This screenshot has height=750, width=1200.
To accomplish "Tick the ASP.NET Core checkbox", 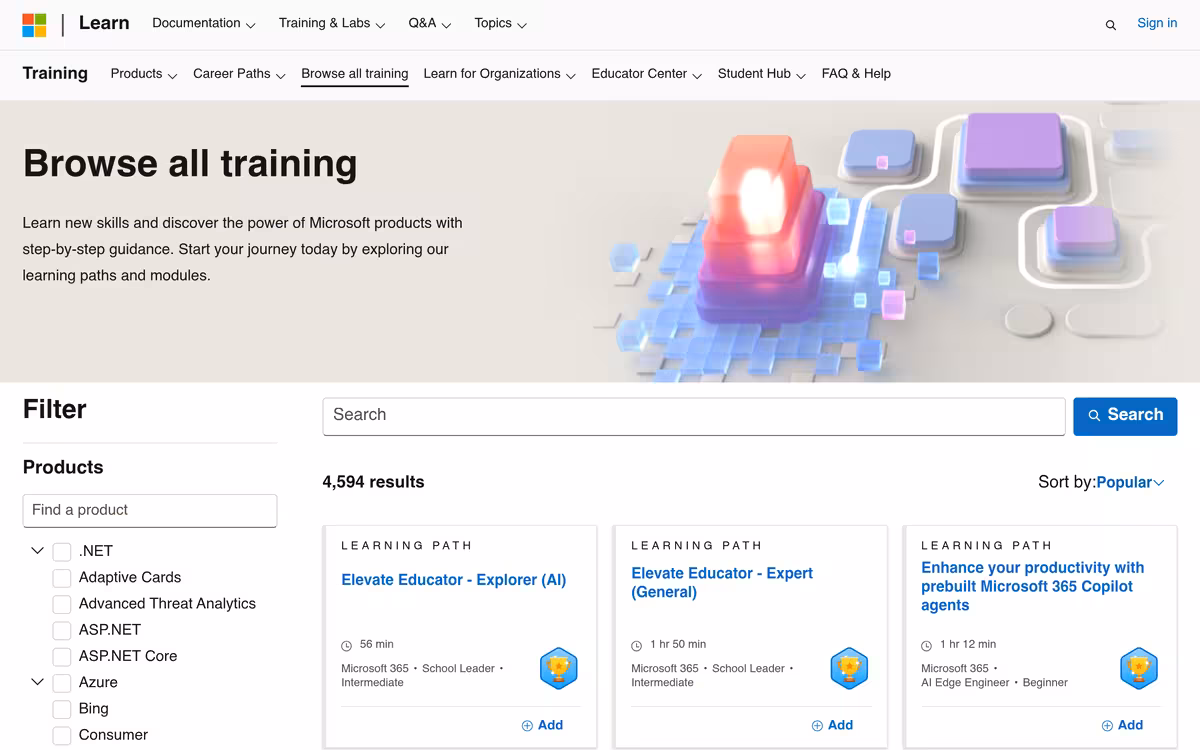I will click(x=62, y=657).
